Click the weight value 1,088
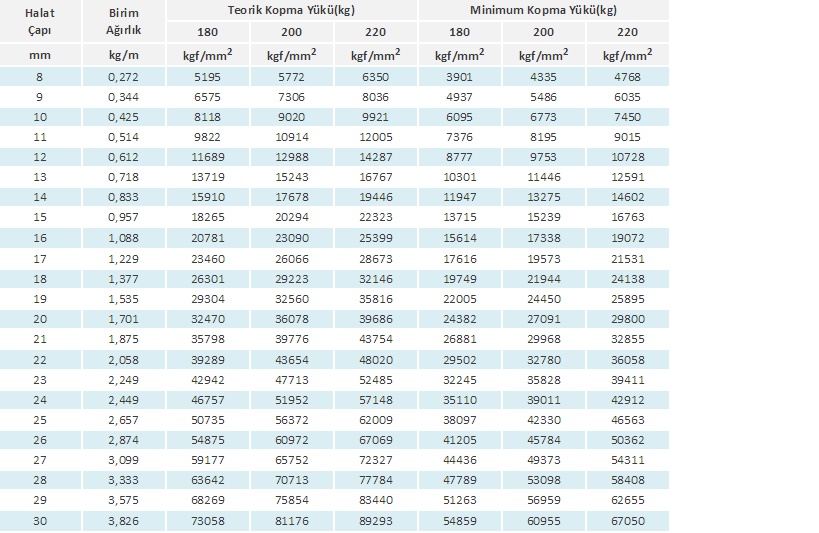 [x=124, y=238]
